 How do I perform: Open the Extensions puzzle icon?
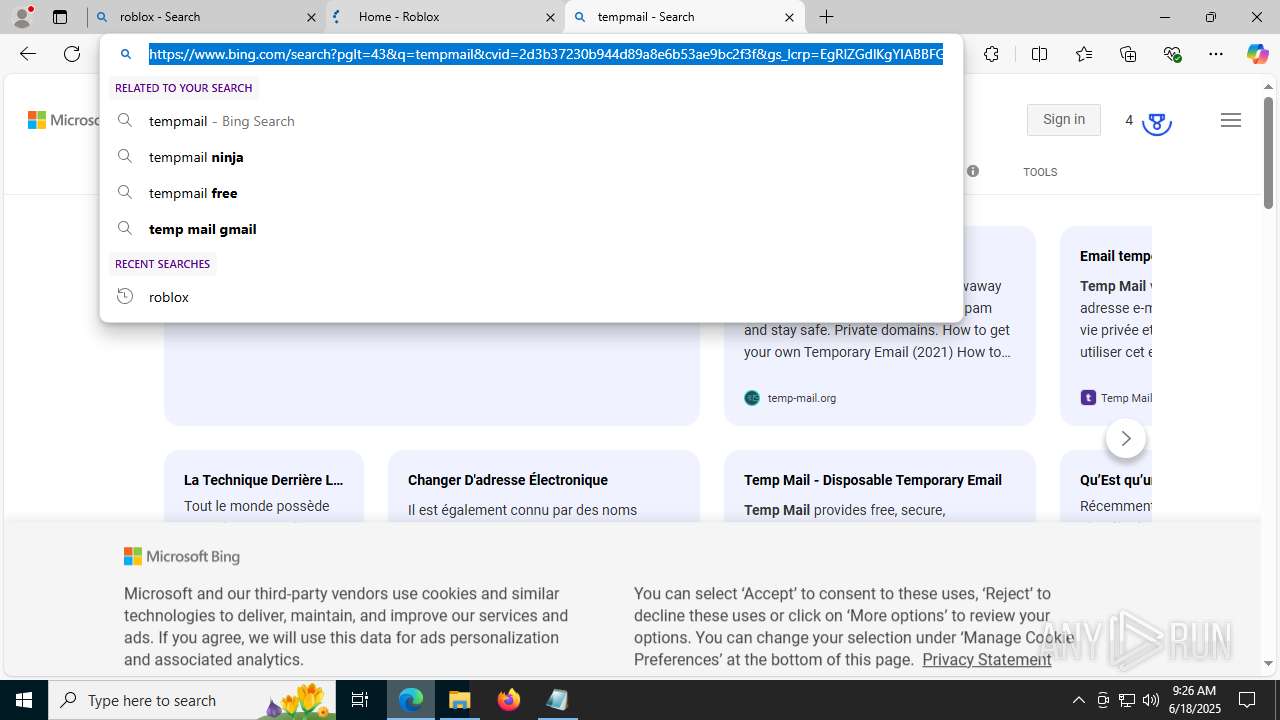[x=991, y=54]
